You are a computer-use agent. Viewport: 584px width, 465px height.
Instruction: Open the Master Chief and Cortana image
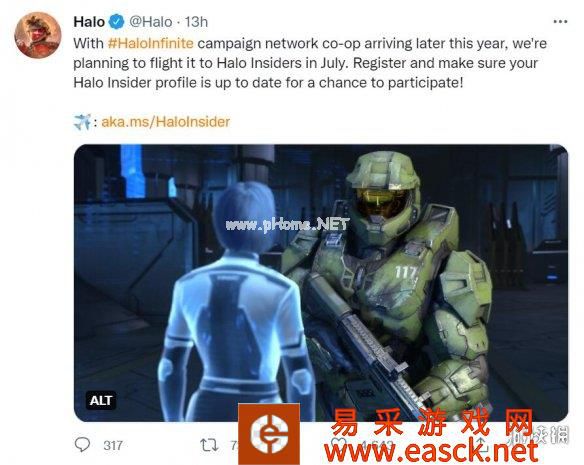(321, 283)
